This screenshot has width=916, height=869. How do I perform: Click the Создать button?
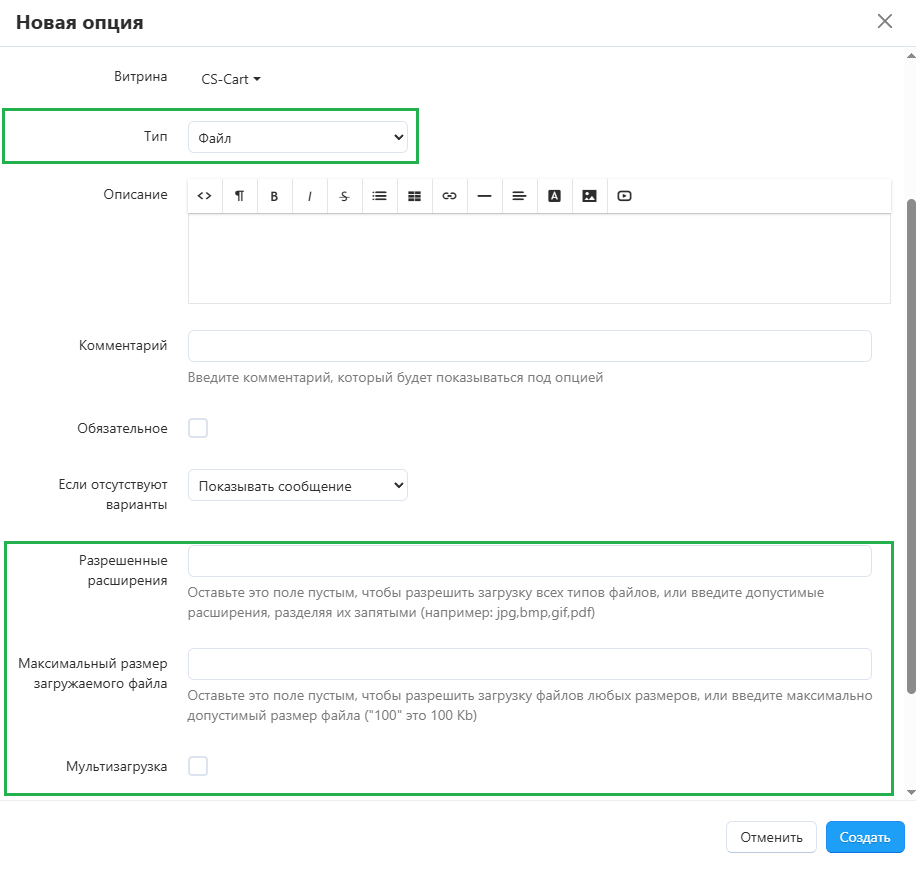click(x=865, y=837)
